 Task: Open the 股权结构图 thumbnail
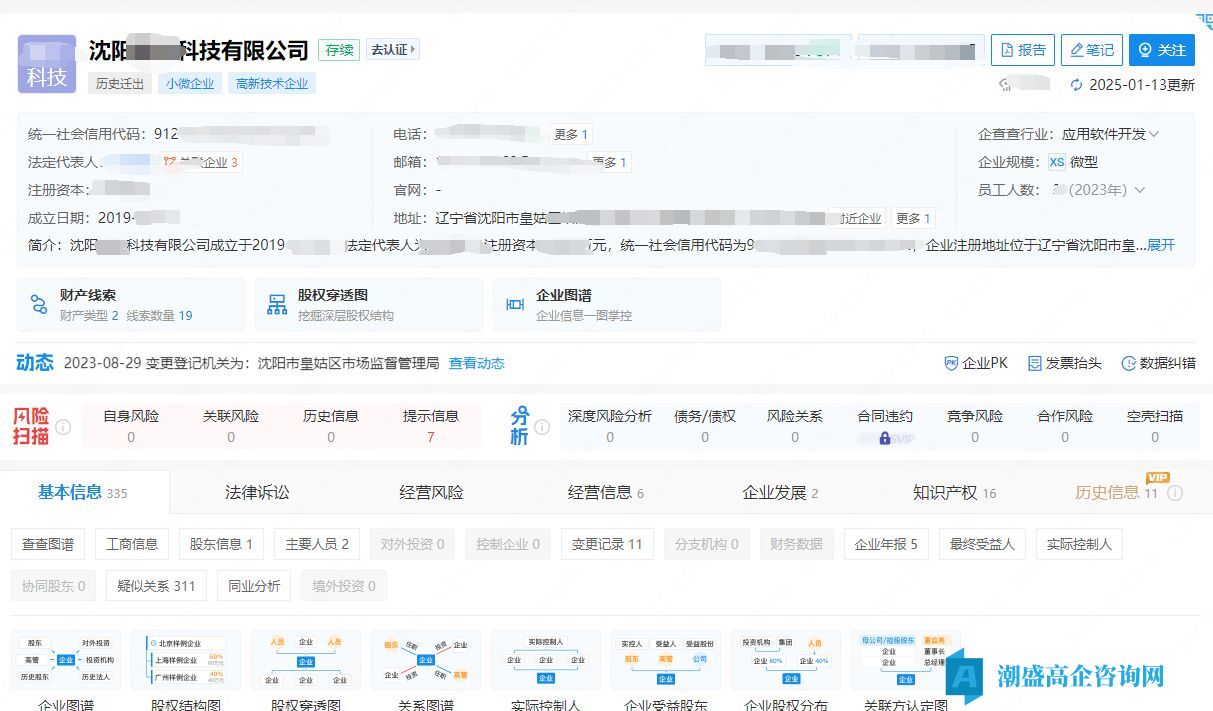[x=186, y=661]
